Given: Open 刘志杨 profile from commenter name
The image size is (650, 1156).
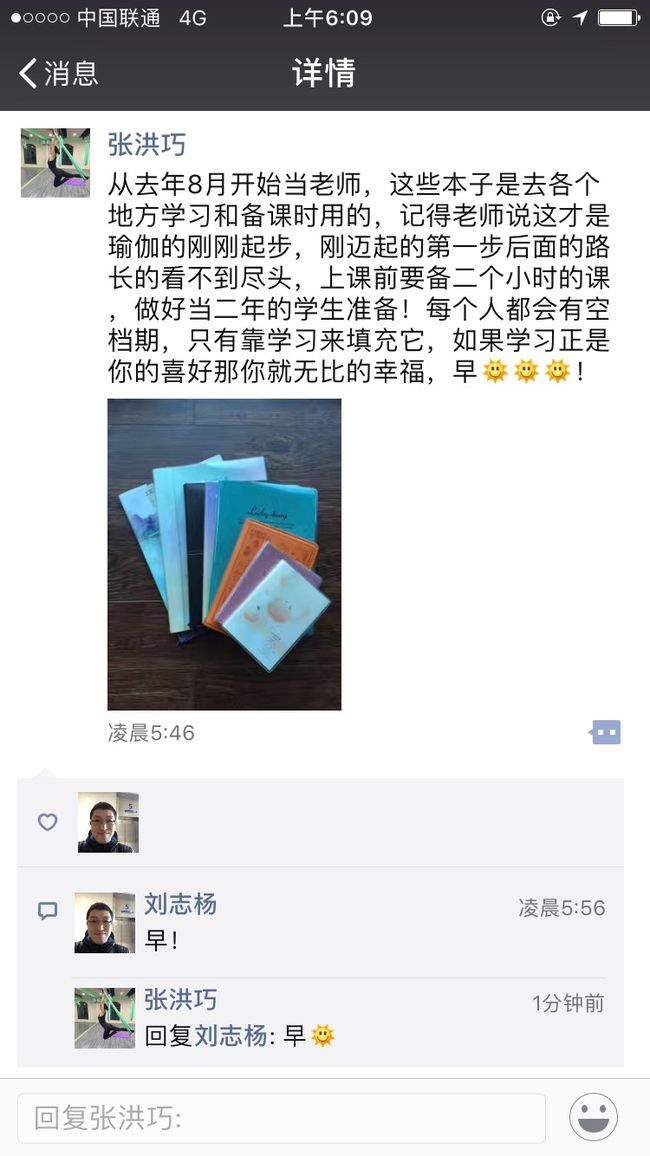Looking at the screenshot, I should [x=181, y=904].
